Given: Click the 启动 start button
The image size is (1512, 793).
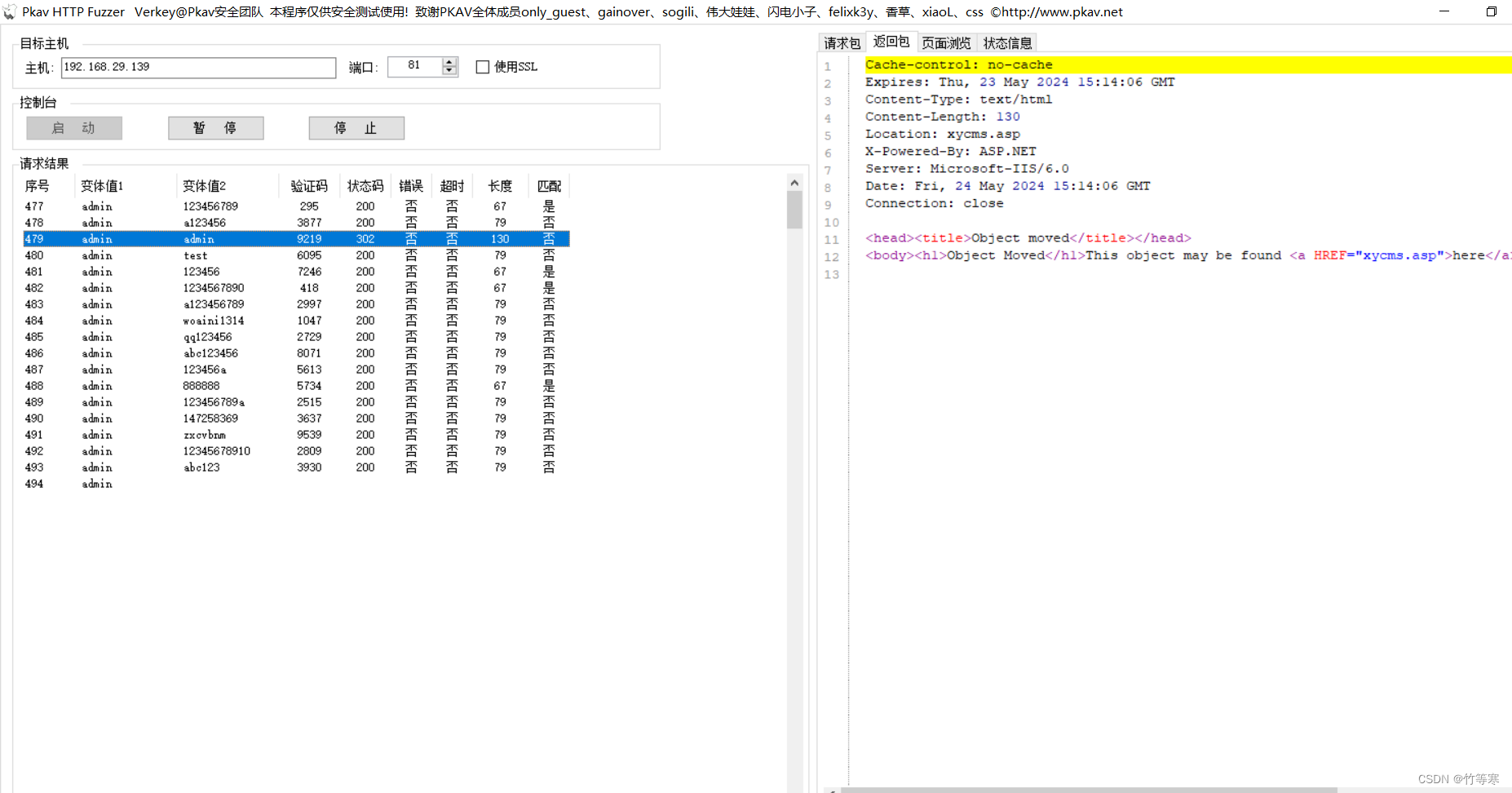Looking at the screenshot, I should coord(74,128).
